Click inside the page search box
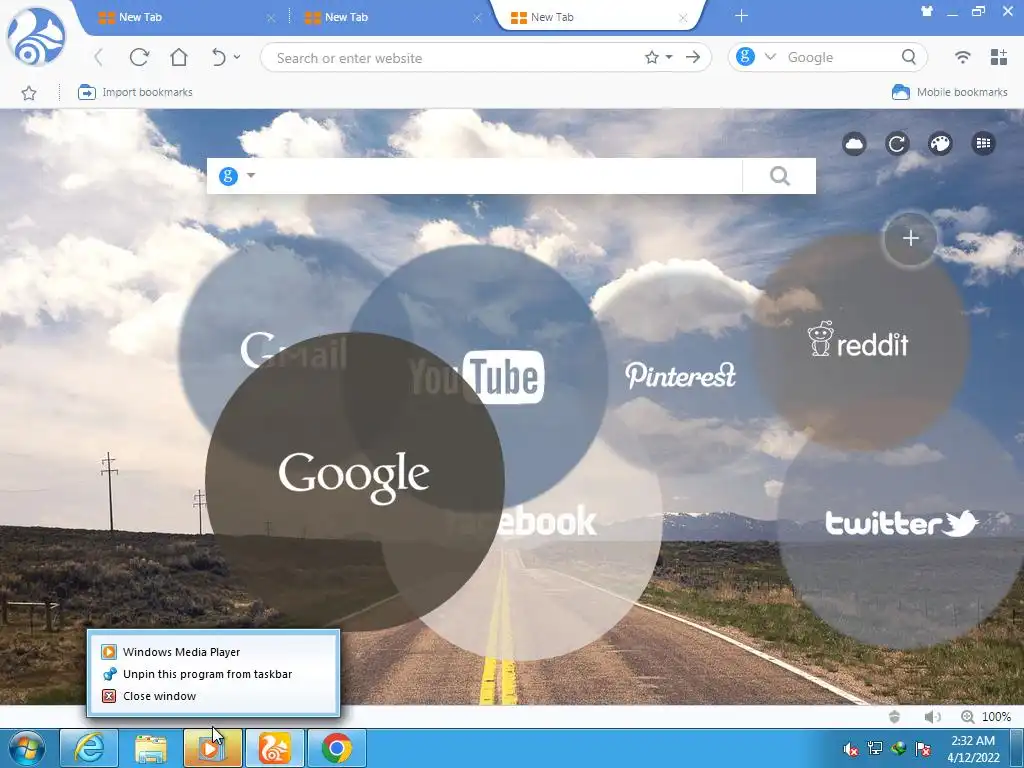The height and width of the screenshot is (768, 1024). 500,176
